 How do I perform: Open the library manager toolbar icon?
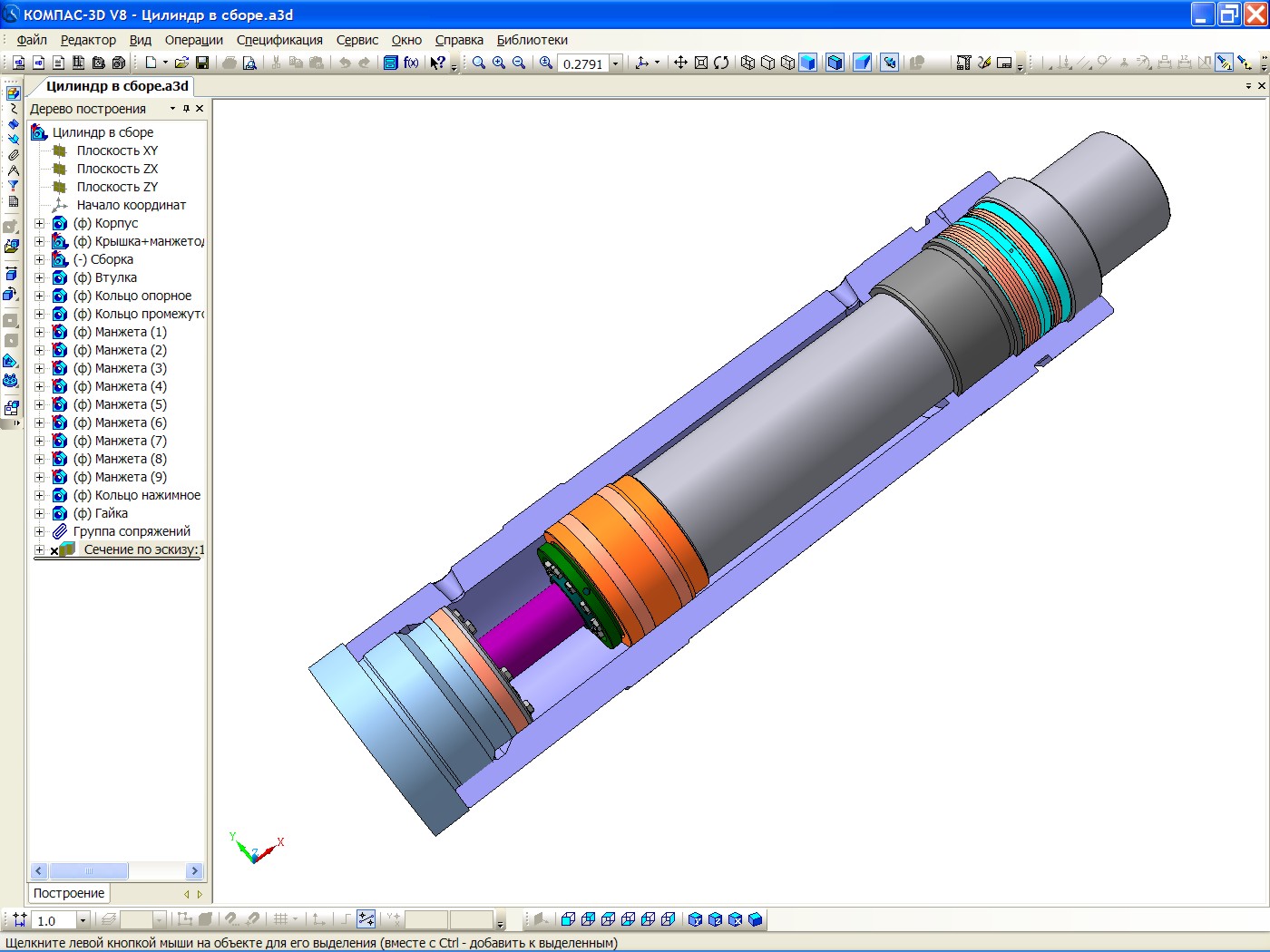click(390, 63)
